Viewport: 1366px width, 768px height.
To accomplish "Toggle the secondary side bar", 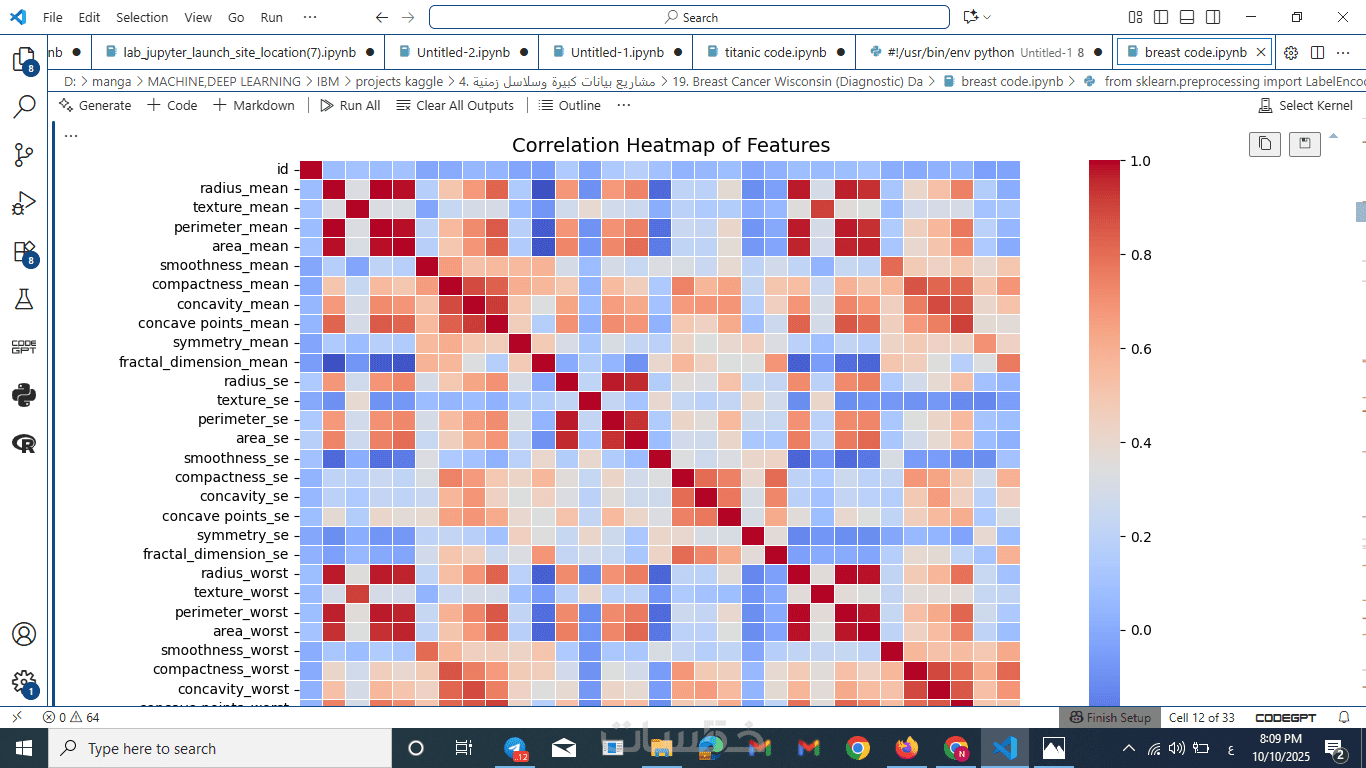I will pyautogui.click(x=1213, y=17).
